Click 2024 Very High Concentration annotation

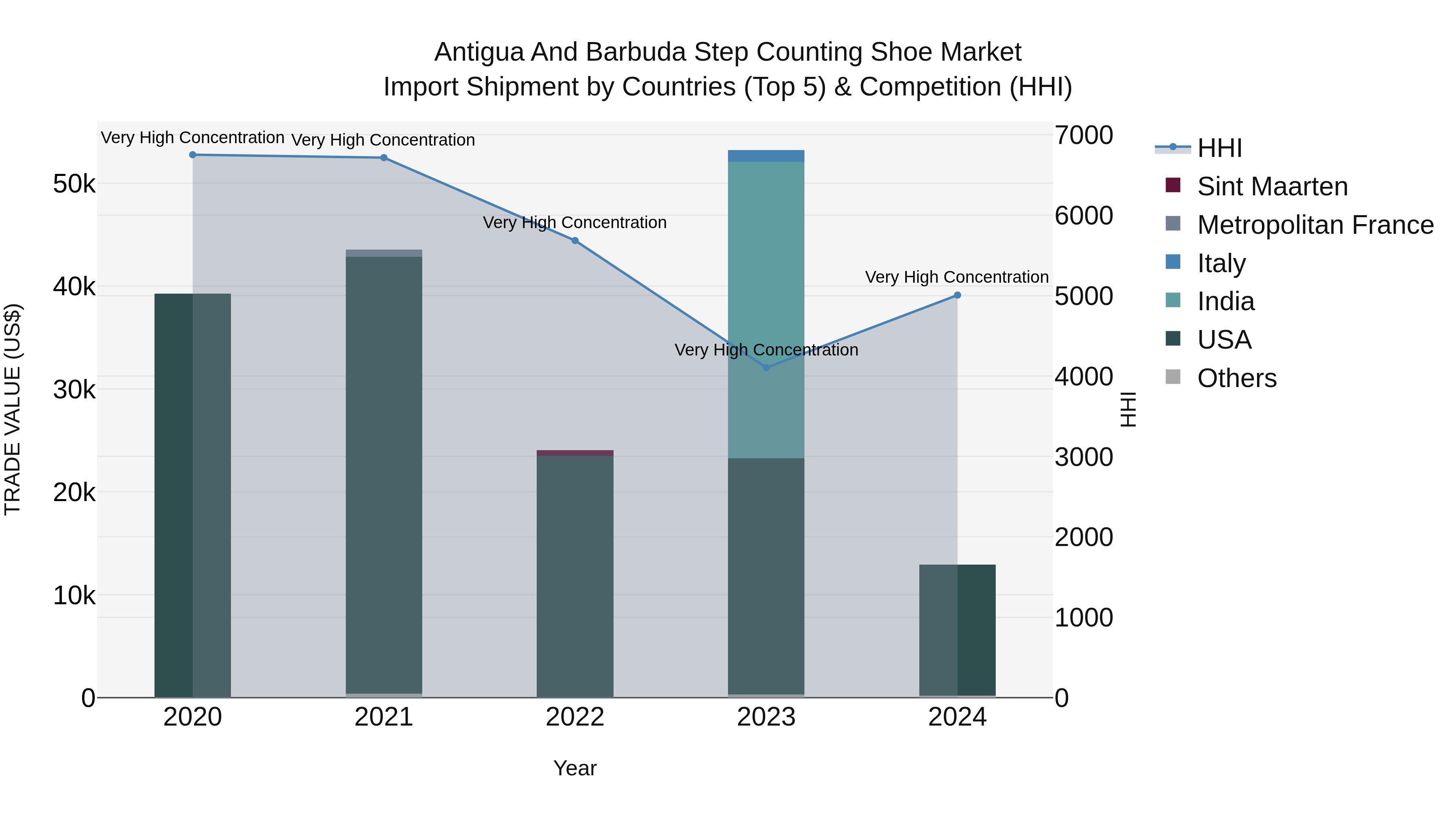pyautogui.click(x=957, y=277)
